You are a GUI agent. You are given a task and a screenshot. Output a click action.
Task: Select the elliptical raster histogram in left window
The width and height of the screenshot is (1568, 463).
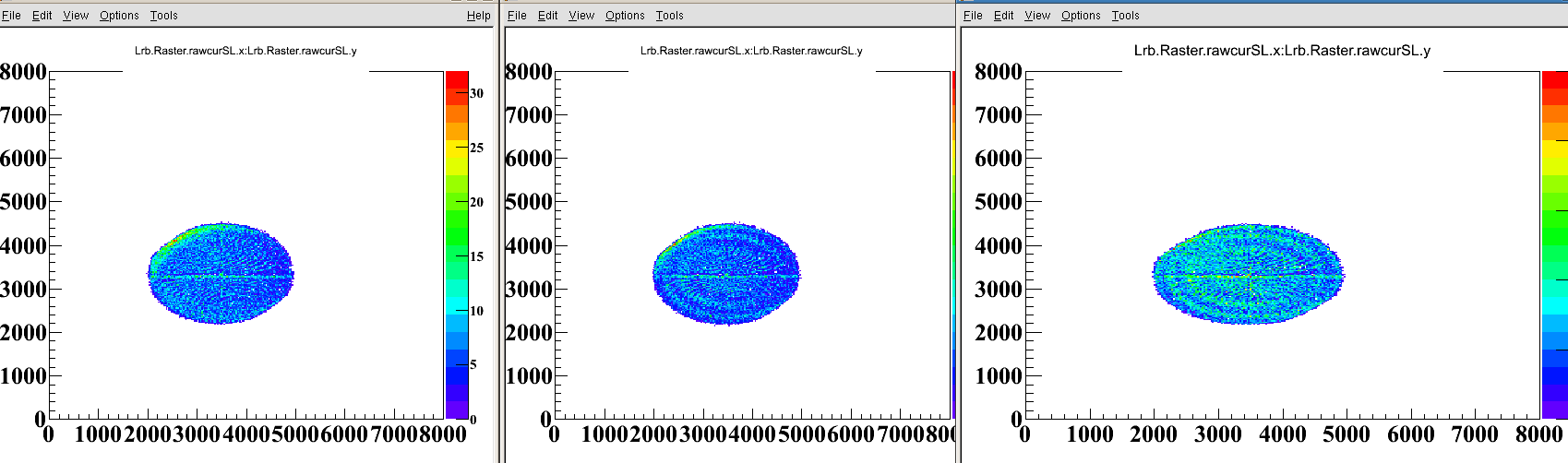(221, 273)
